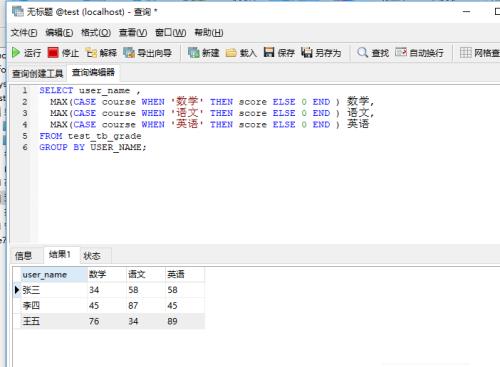Click the 语文 column header
The height and width of the screenshot is (367, 500).
pos(146,275)
